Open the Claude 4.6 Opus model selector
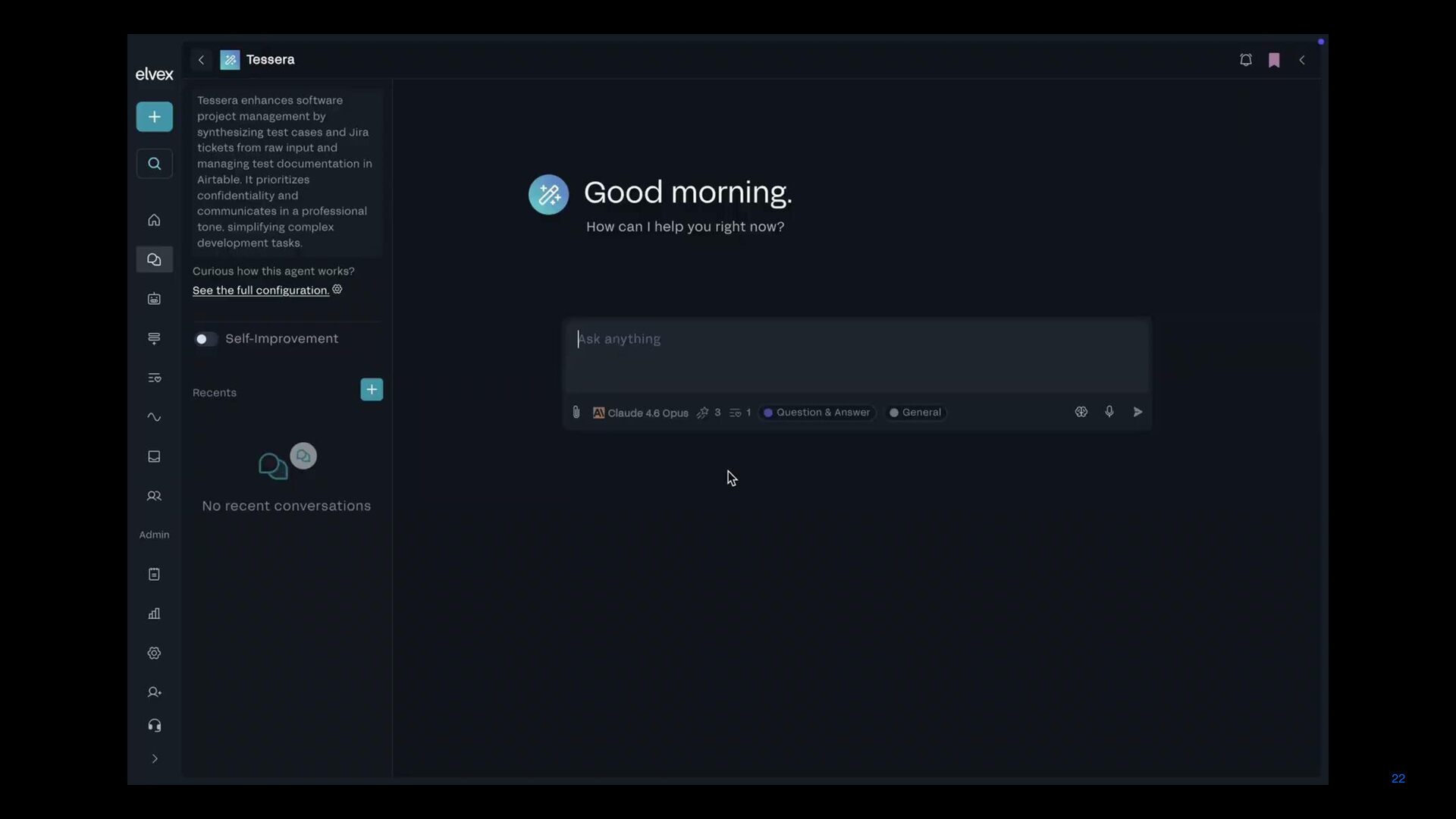 [641, 413]
